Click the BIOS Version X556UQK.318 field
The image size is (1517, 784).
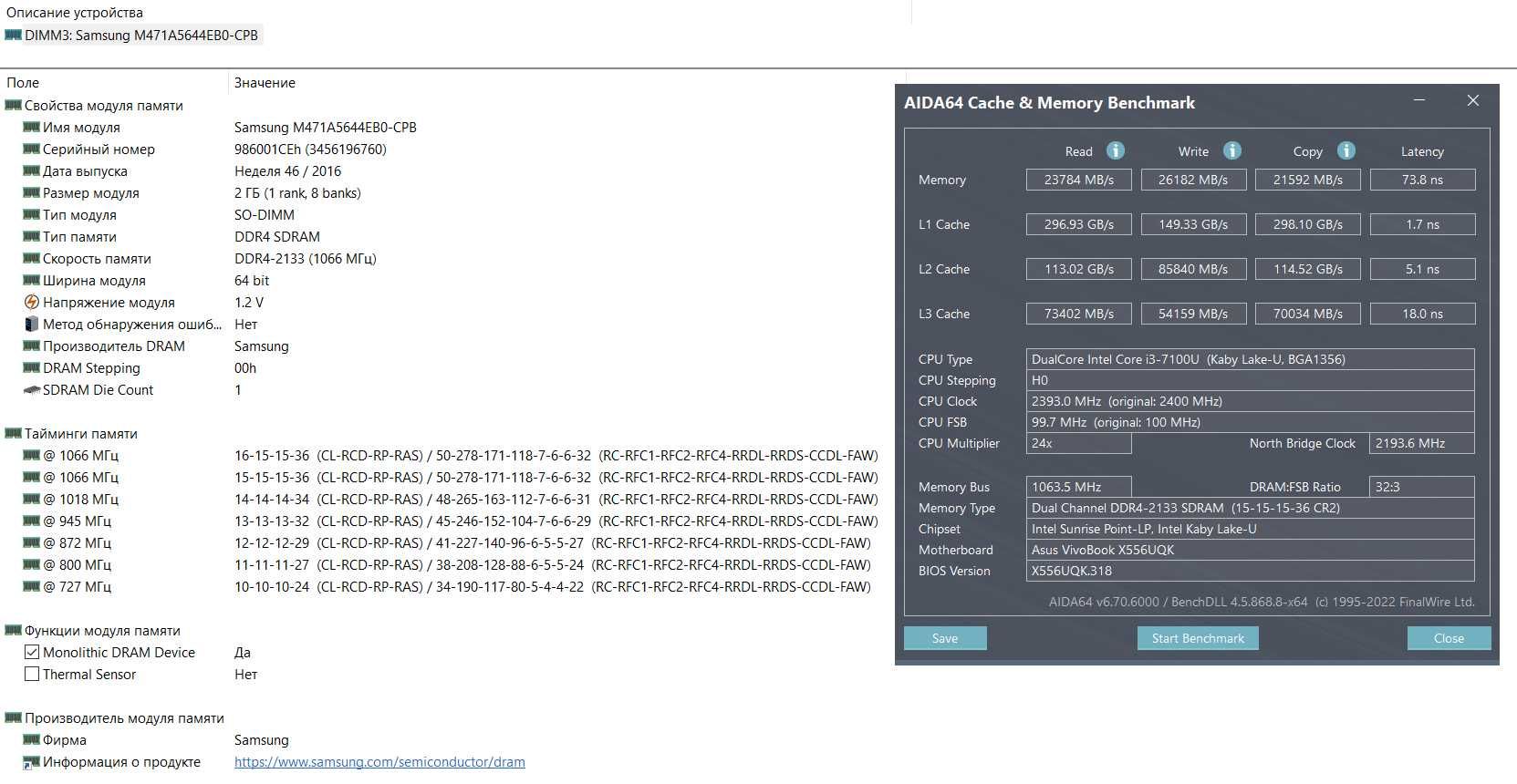tap(1251, 571)
